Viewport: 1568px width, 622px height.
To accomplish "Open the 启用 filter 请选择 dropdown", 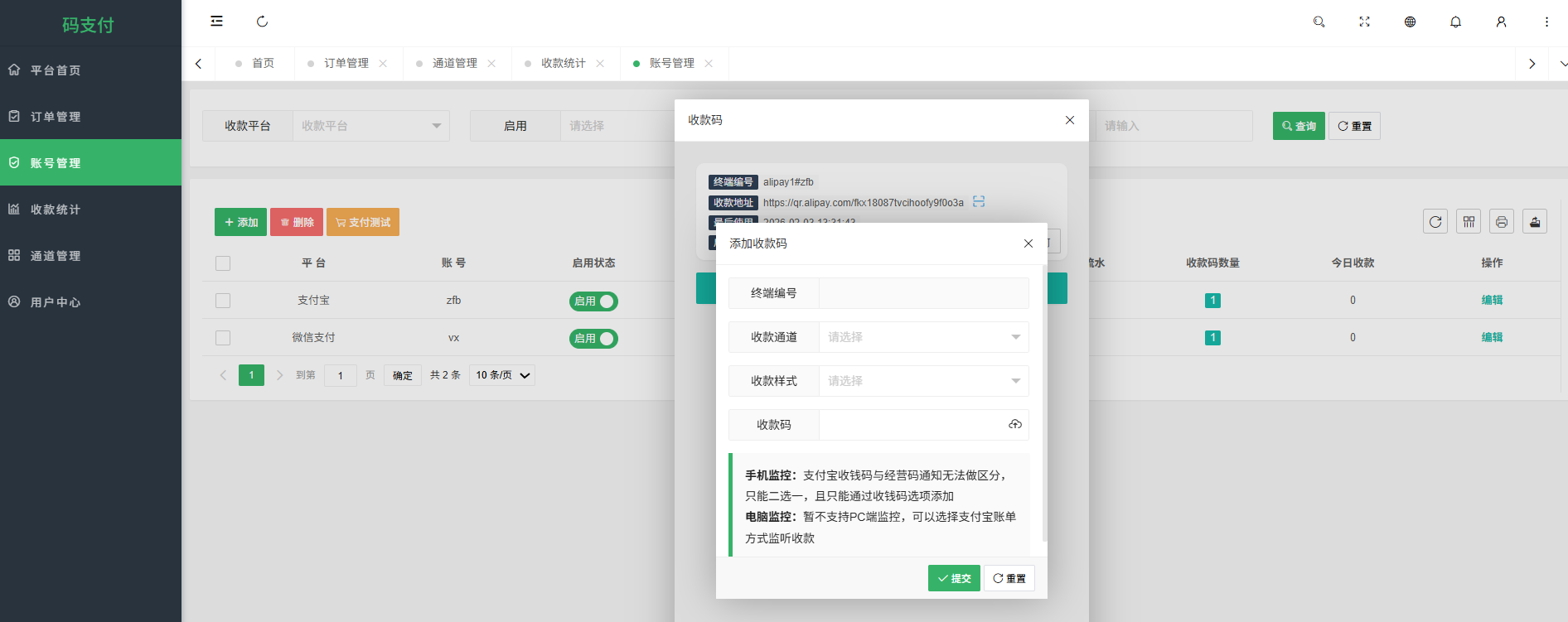I will [618, 126].
